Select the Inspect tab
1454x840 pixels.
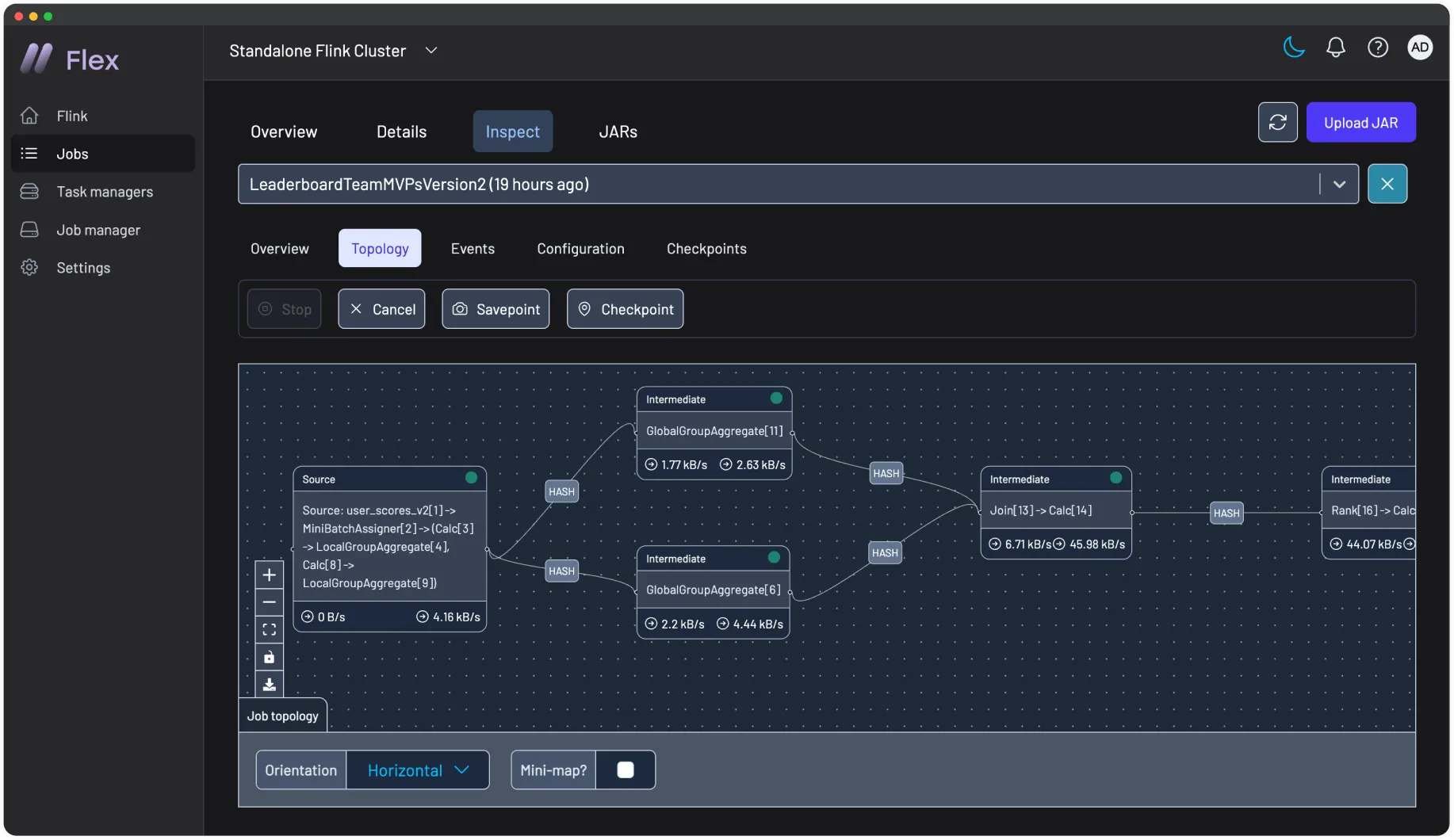pos(512,132)
